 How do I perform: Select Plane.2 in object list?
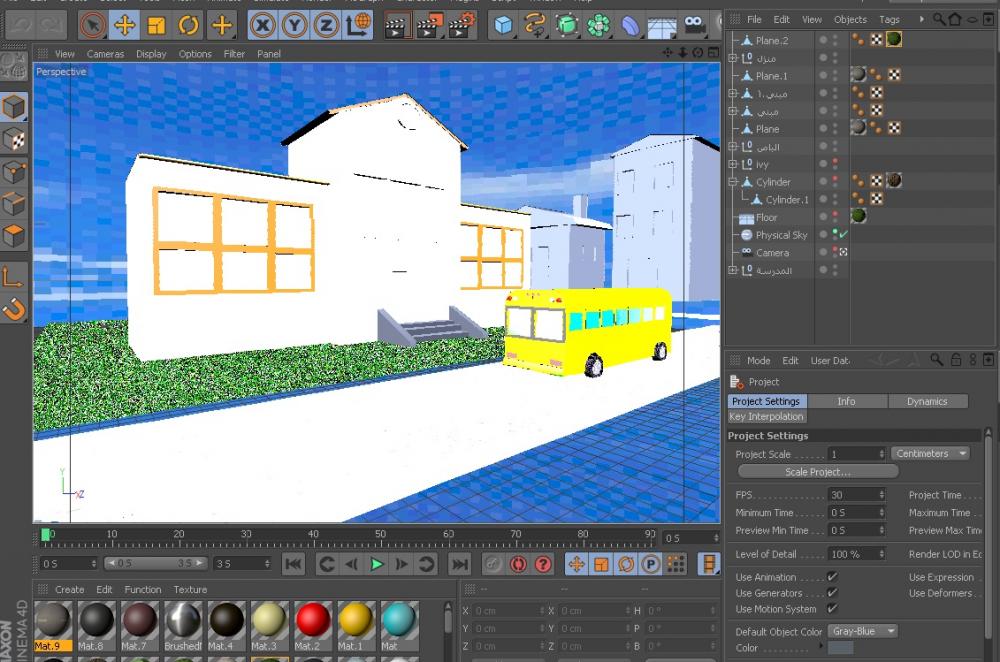772,40
